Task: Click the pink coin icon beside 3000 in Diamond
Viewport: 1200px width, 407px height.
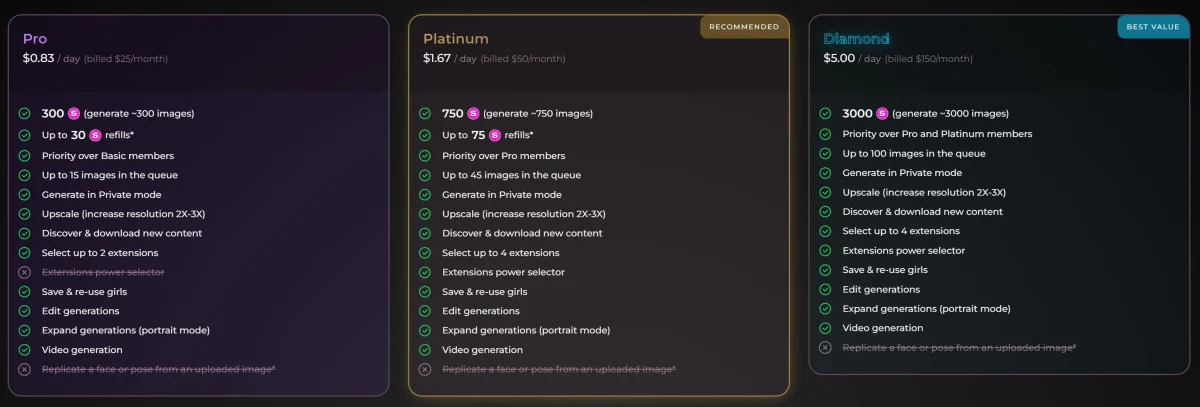Action: click(x=880, y=113)
